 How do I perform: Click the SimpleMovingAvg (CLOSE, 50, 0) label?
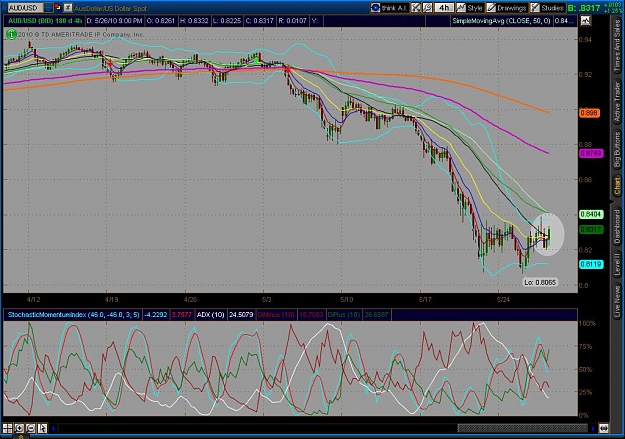[x=501, y=21]
